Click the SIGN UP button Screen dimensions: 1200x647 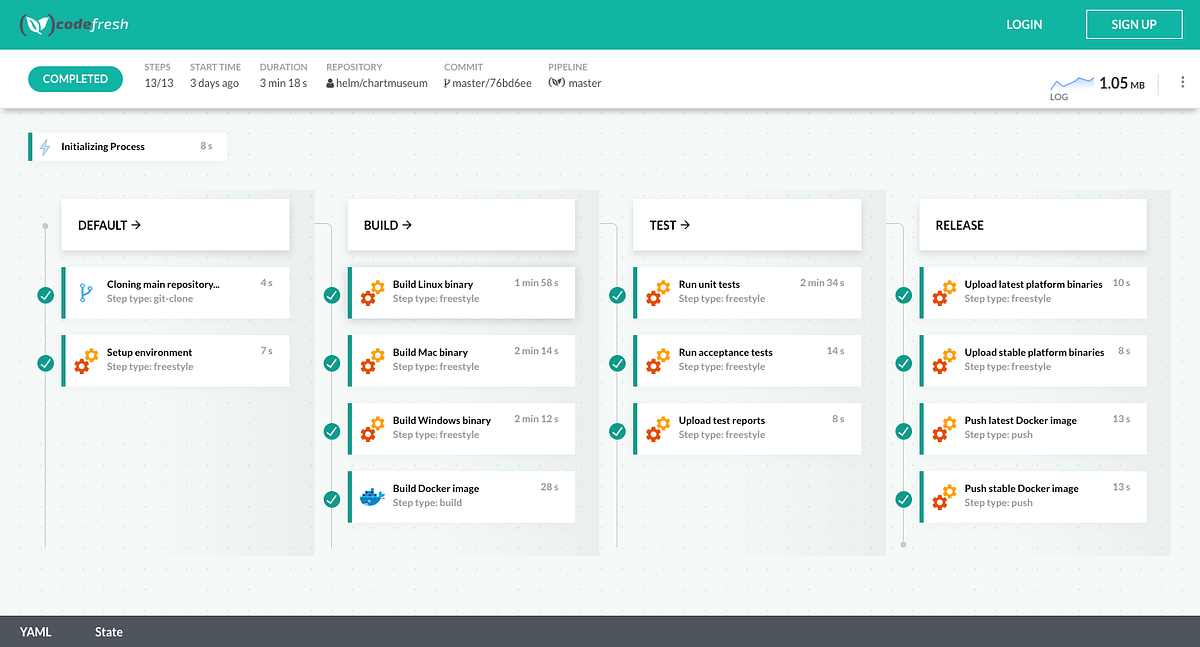coord(1134,24)
